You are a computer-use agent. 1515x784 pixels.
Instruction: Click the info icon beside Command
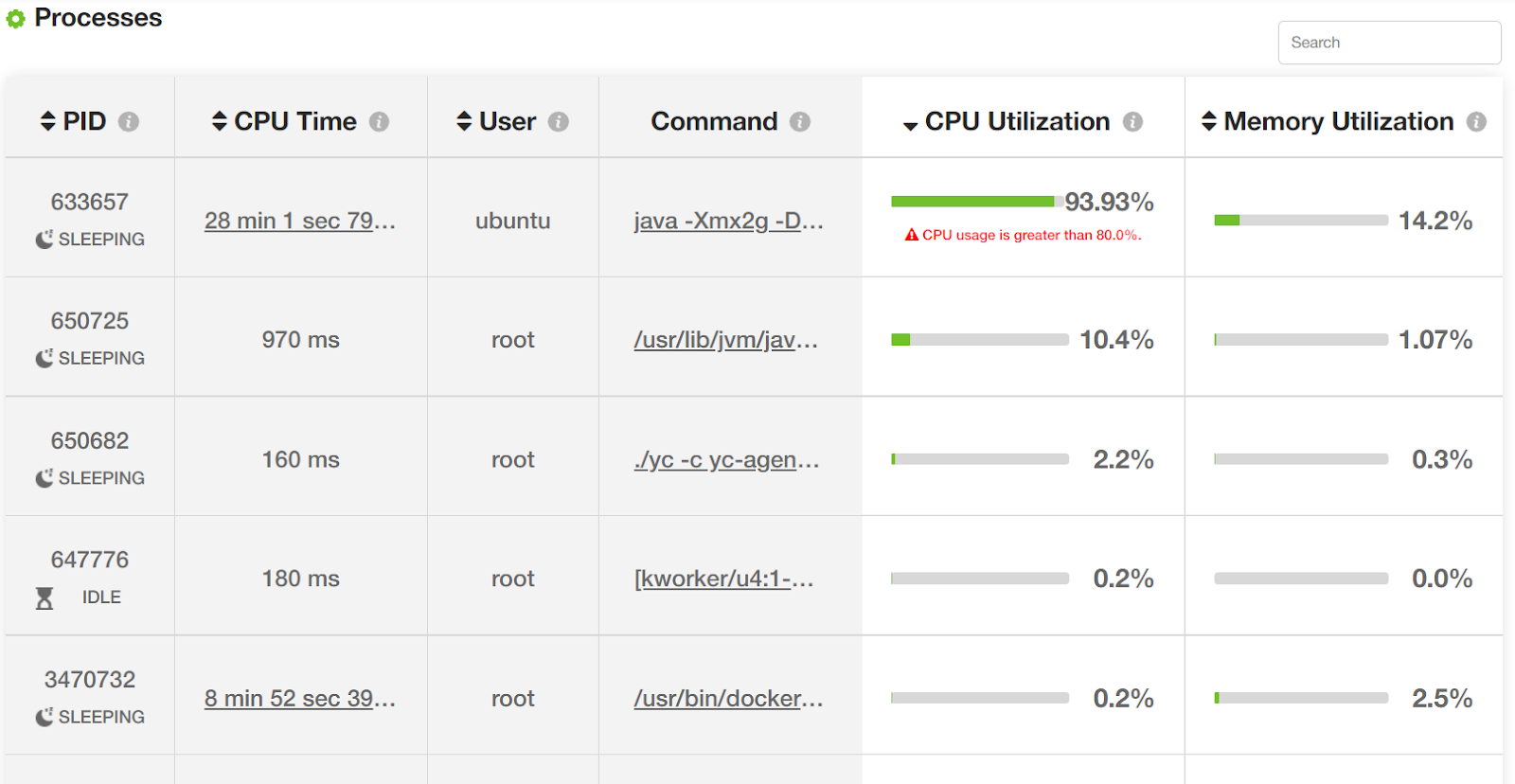tap(800, 122)
